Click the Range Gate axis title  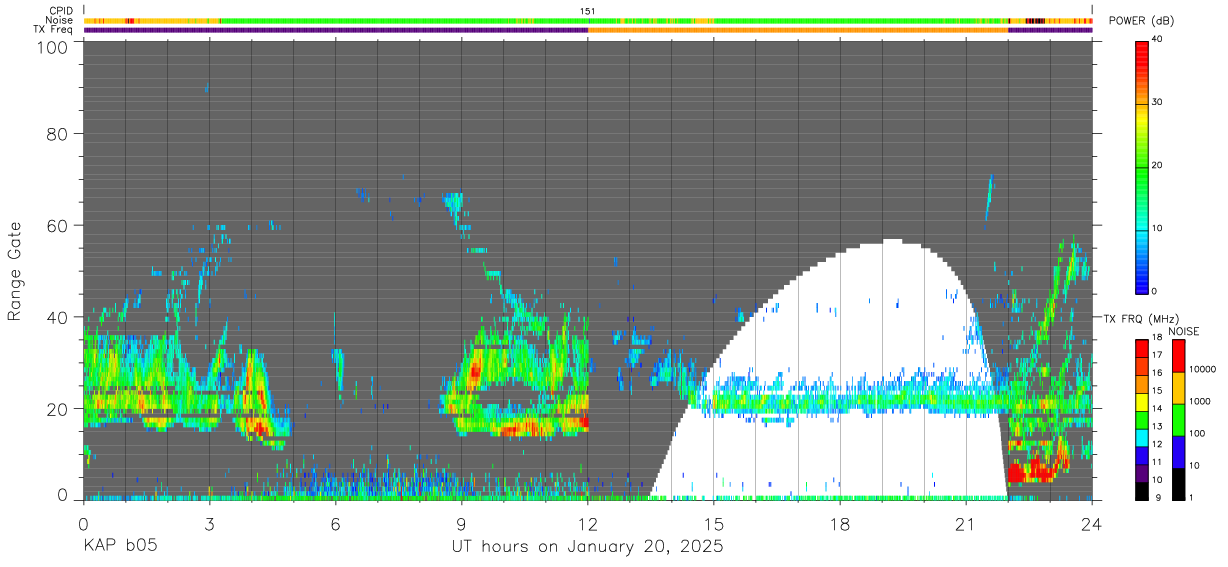click(15, 272)
